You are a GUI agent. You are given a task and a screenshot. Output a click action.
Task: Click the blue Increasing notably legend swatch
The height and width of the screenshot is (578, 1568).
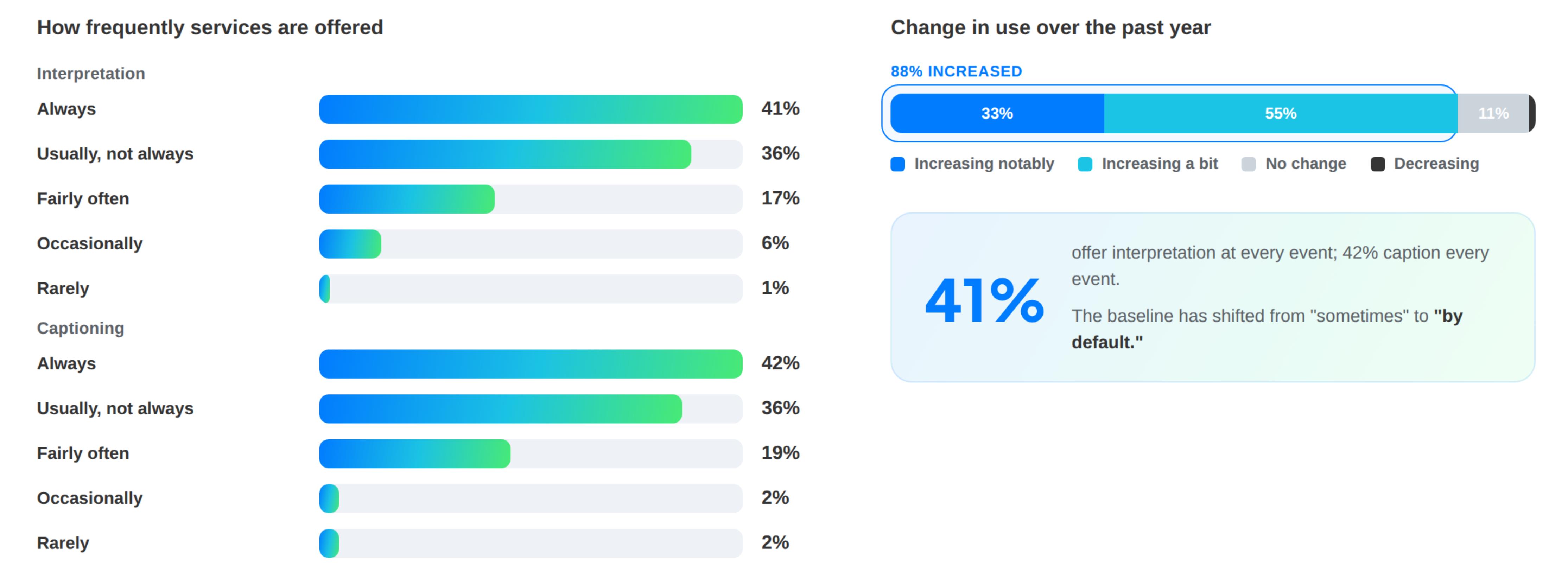(x=897, y=164)
